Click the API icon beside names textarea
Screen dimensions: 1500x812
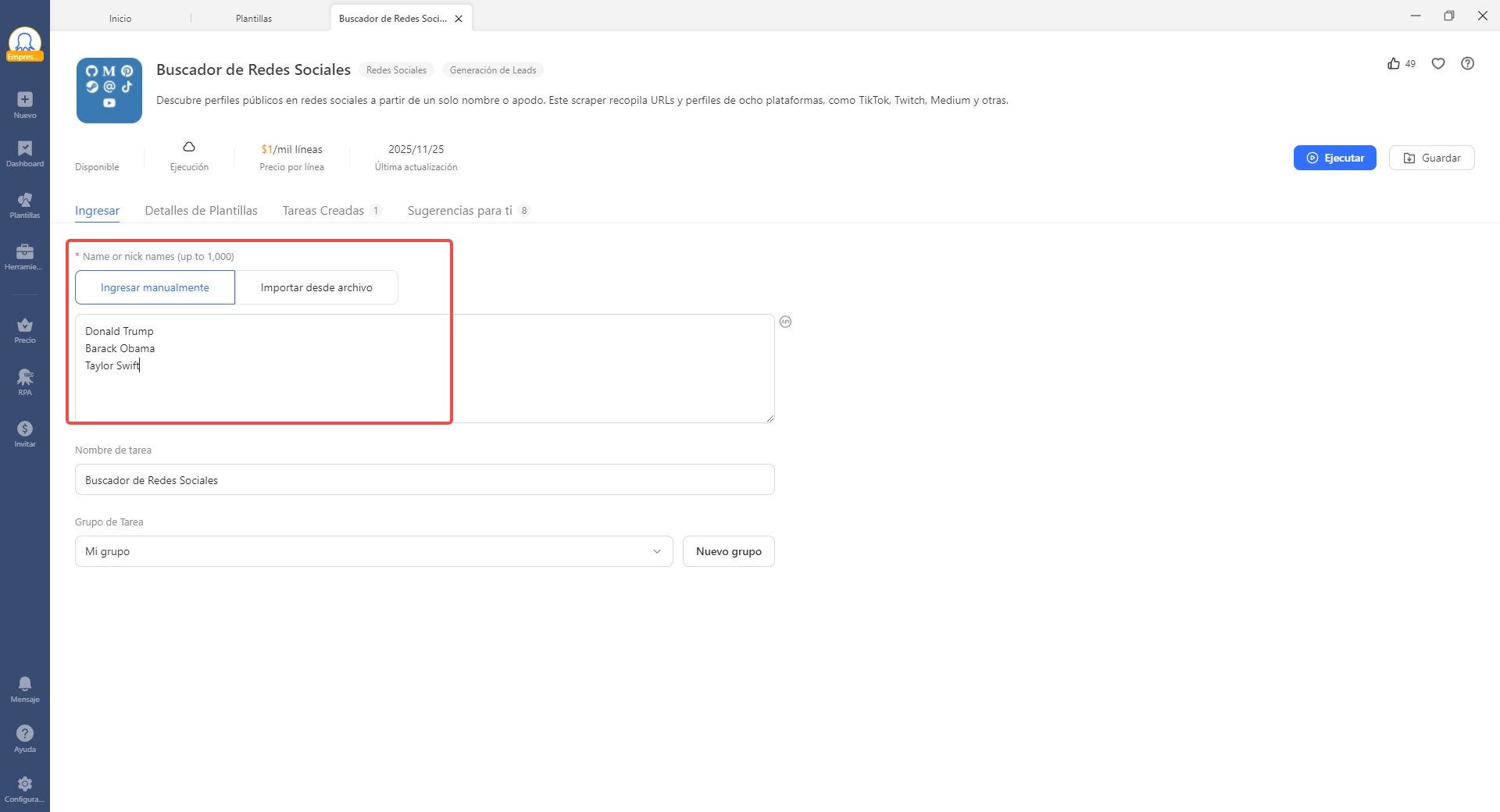(x=786, y=322)
